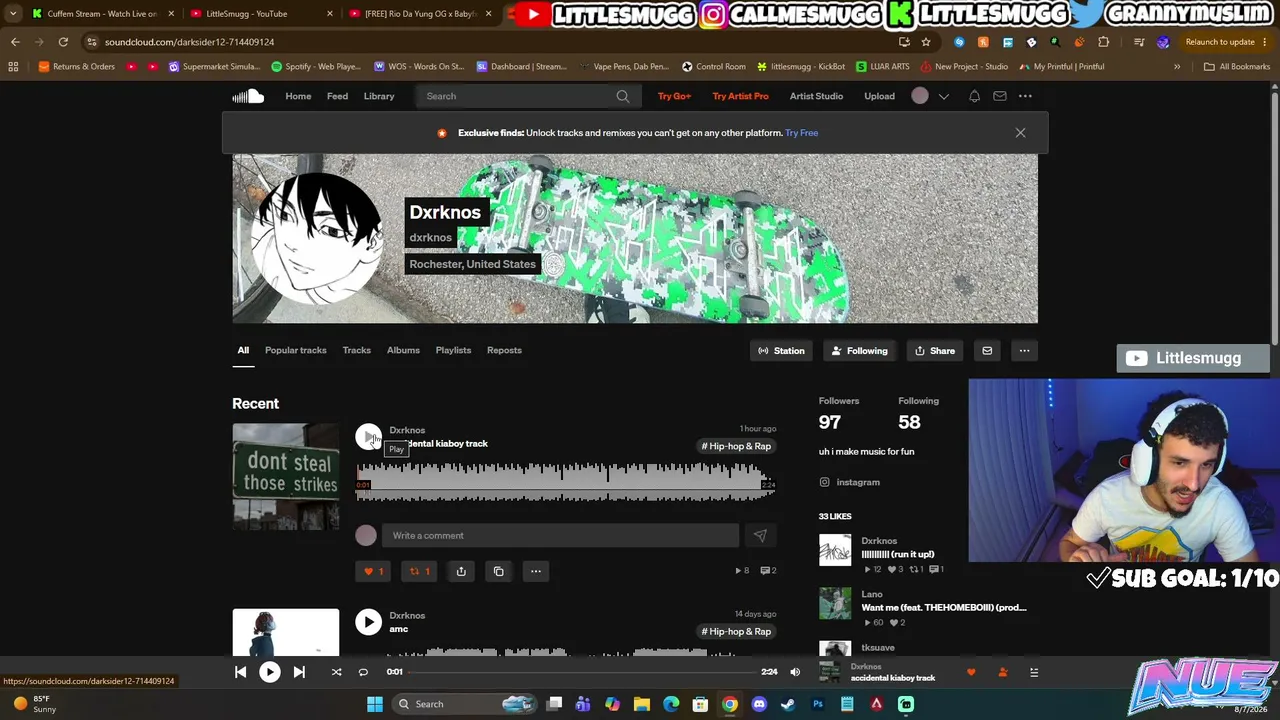Click the Try Free link in banner
The width and height of the screenshot is (1280, 720).
801,133
